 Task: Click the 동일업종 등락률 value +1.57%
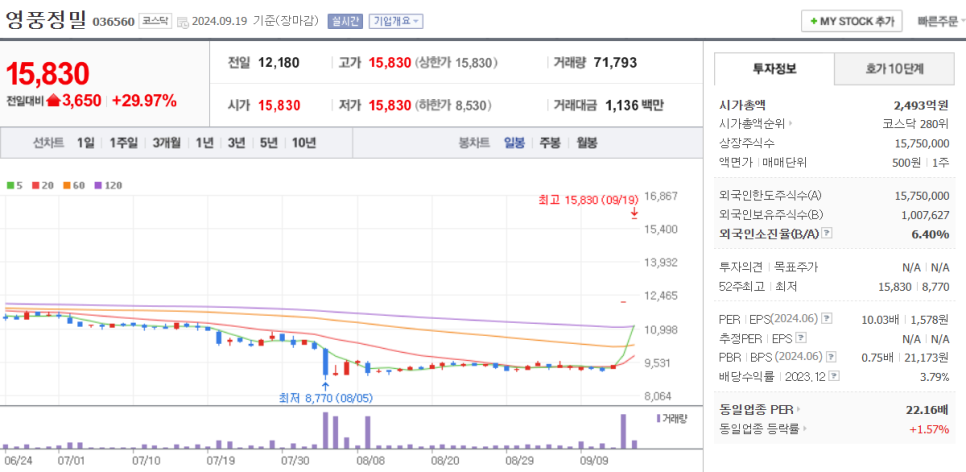pyautogui.click(x=929, y=429)
